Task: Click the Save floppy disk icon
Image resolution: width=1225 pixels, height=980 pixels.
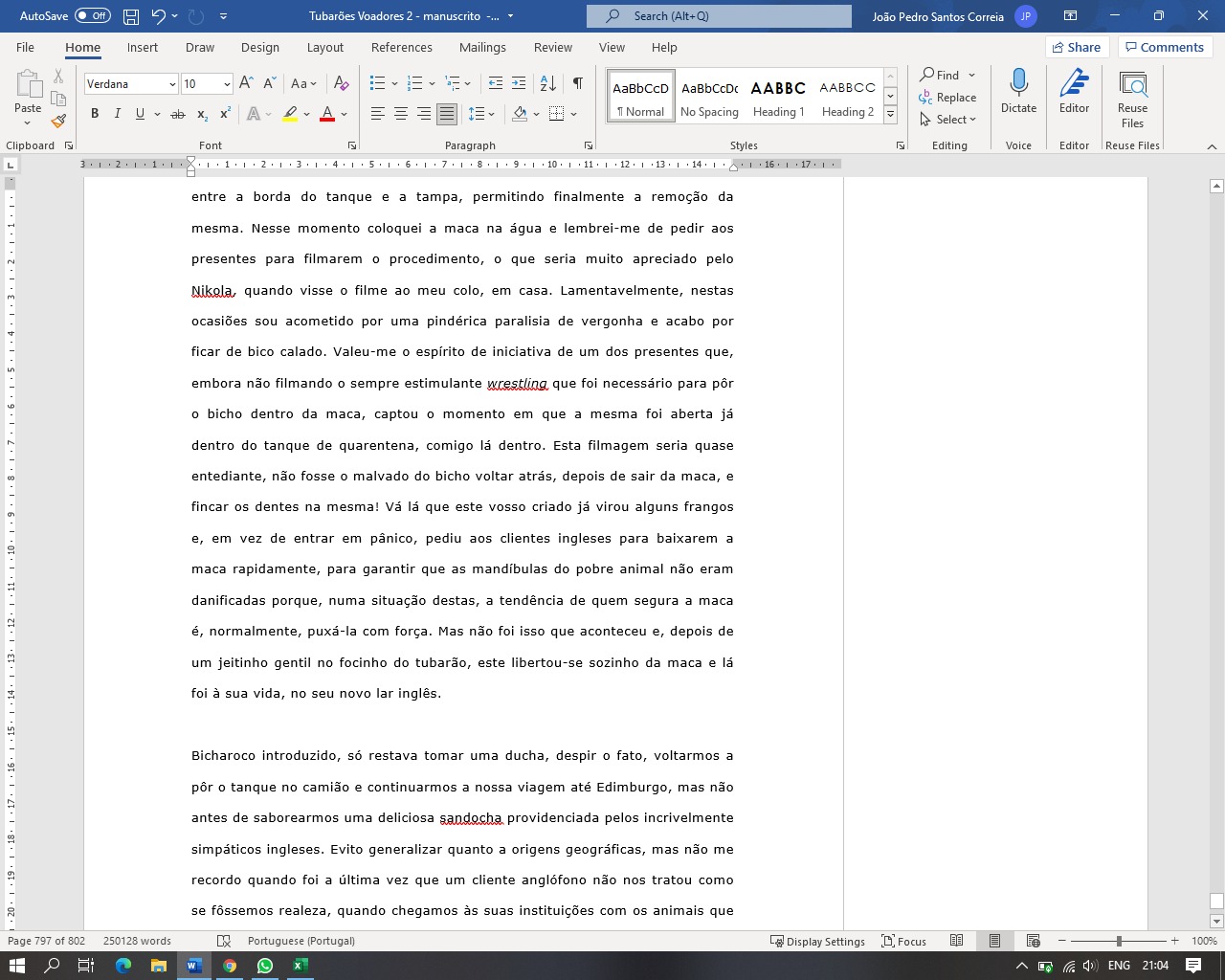Action: pyautogui.click(x=131, y=16)
